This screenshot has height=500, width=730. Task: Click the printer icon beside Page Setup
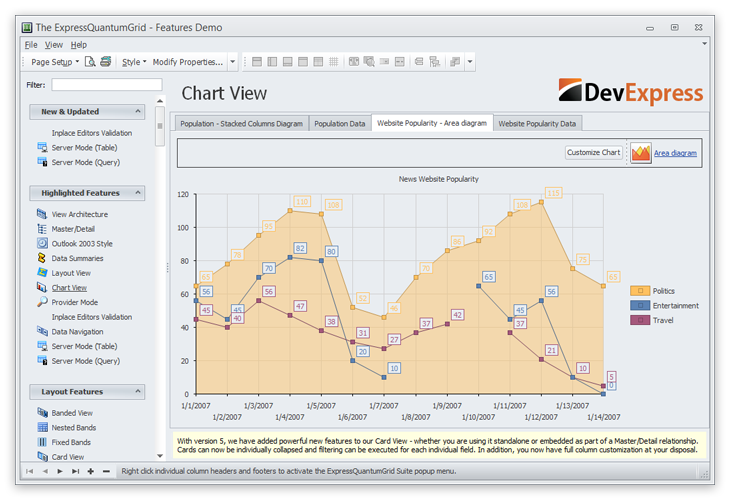click(x=105, y=62)
